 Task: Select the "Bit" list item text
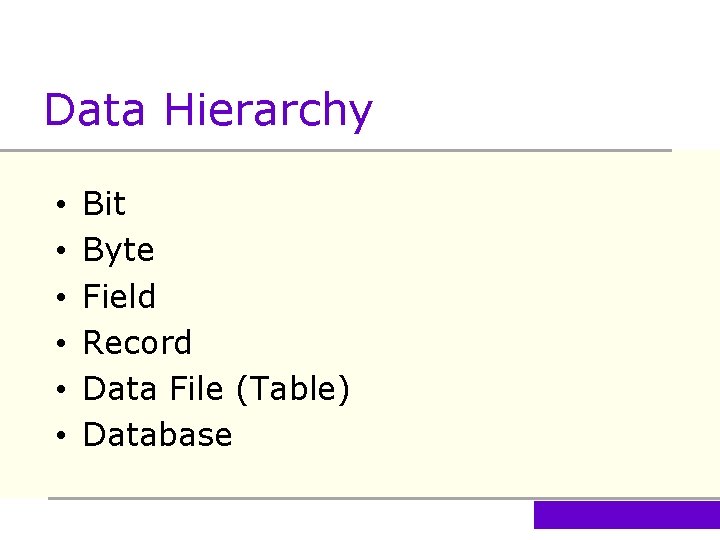tap(104, 204)
